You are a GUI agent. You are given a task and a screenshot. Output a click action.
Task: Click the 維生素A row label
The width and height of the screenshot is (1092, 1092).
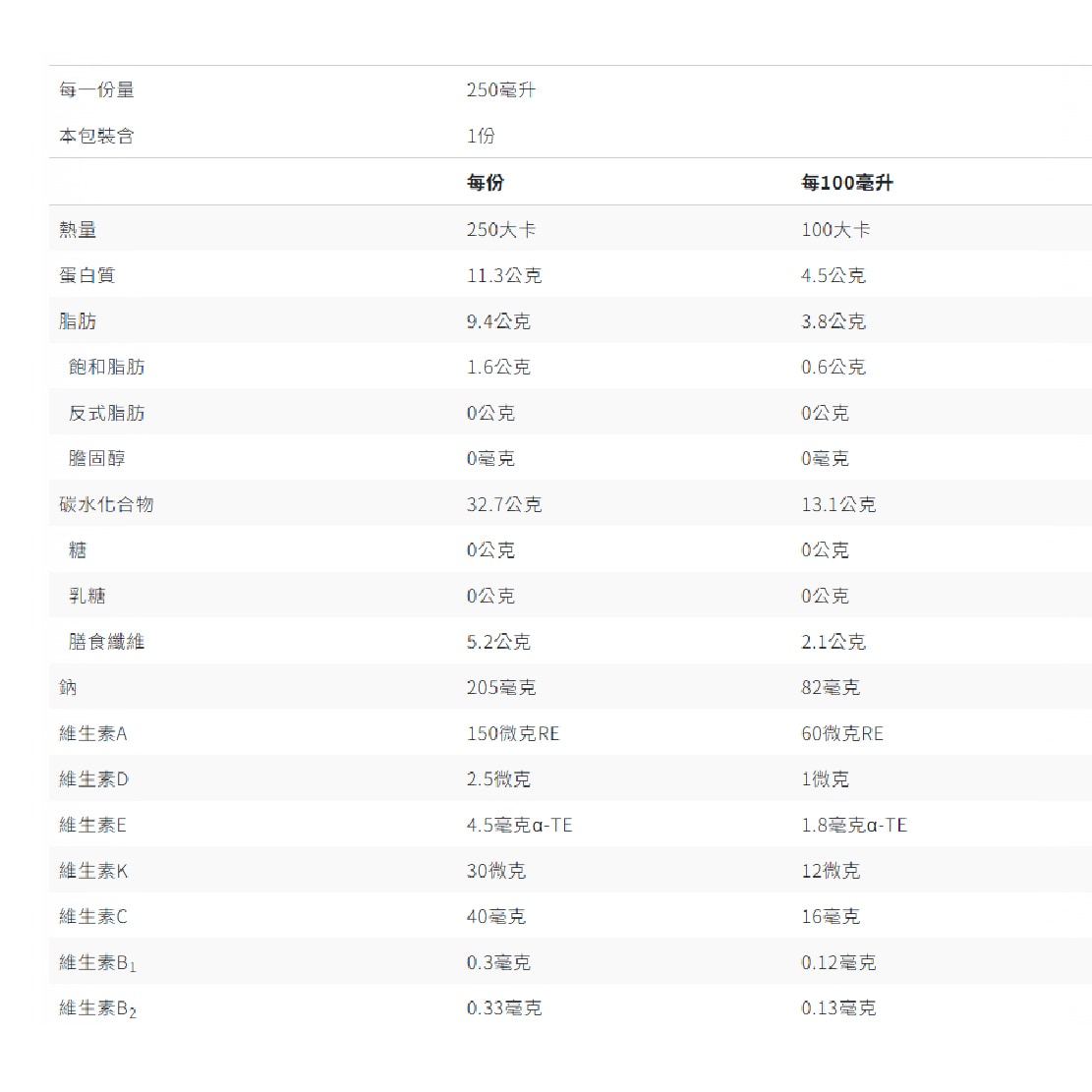click(90, 732)
